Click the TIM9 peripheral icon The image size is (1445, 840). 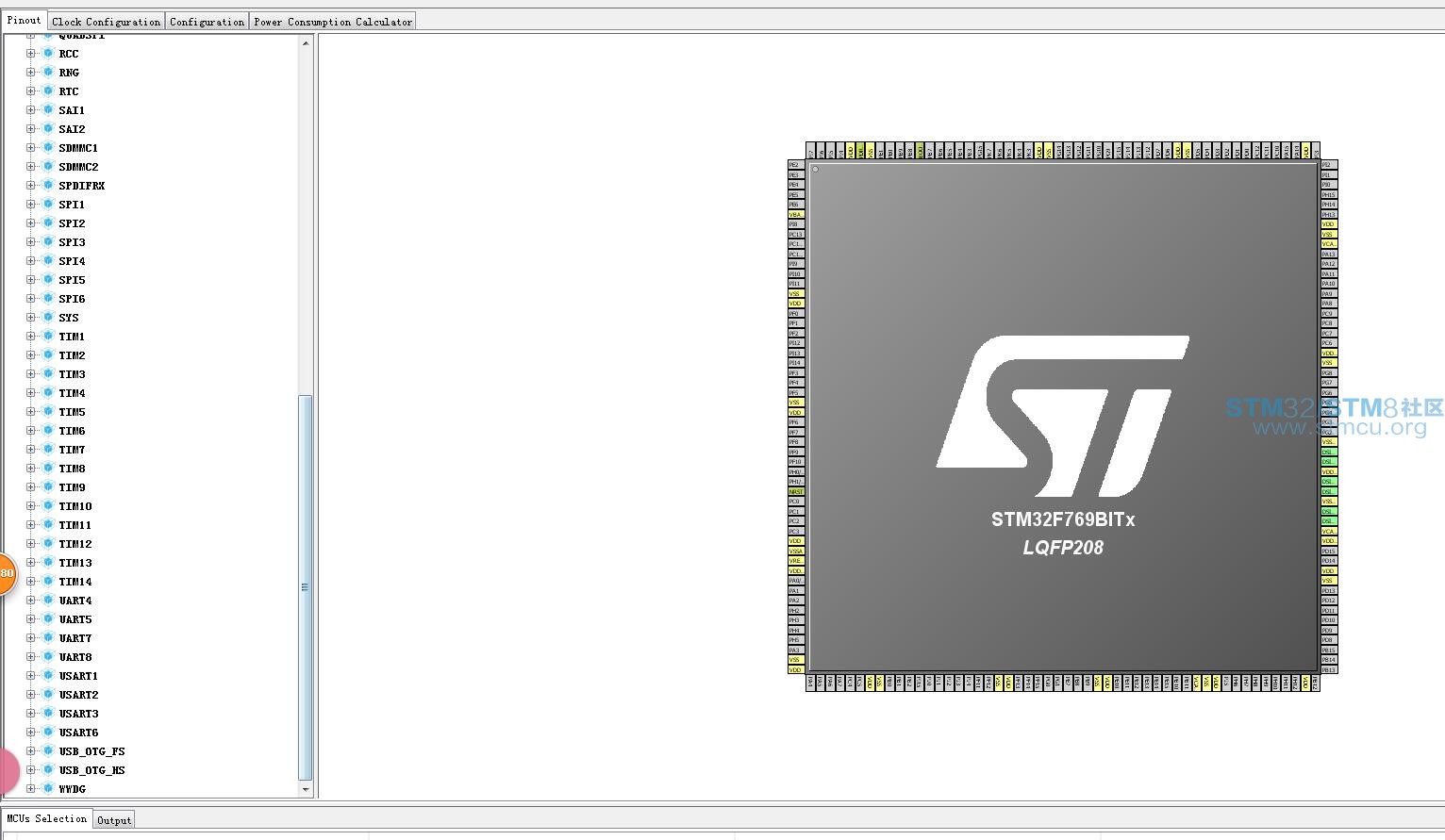(x=48, y=487)
